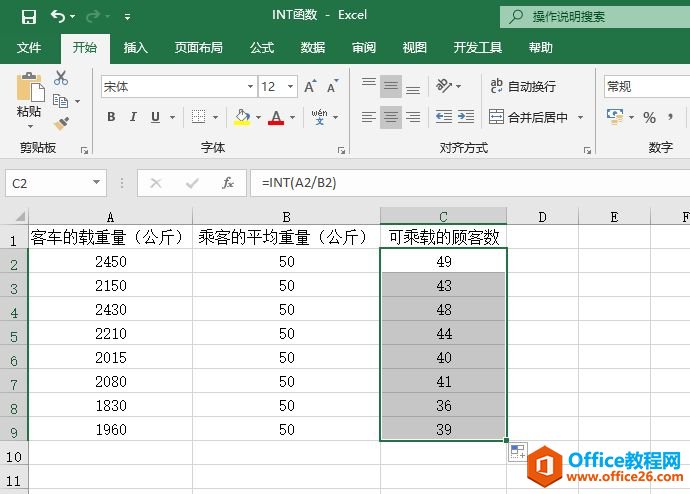Open the Auto Fill Options icon below data

518,452
